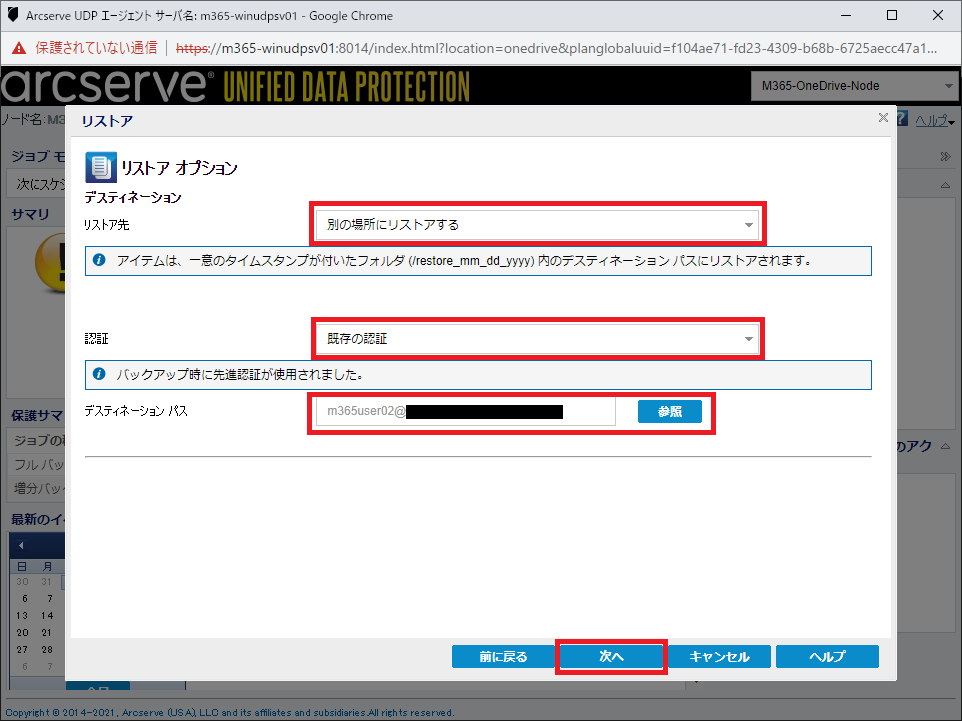The image size is (962, 721).
Task: Click the 保護されていない通信 warning text
Action: 96,48
